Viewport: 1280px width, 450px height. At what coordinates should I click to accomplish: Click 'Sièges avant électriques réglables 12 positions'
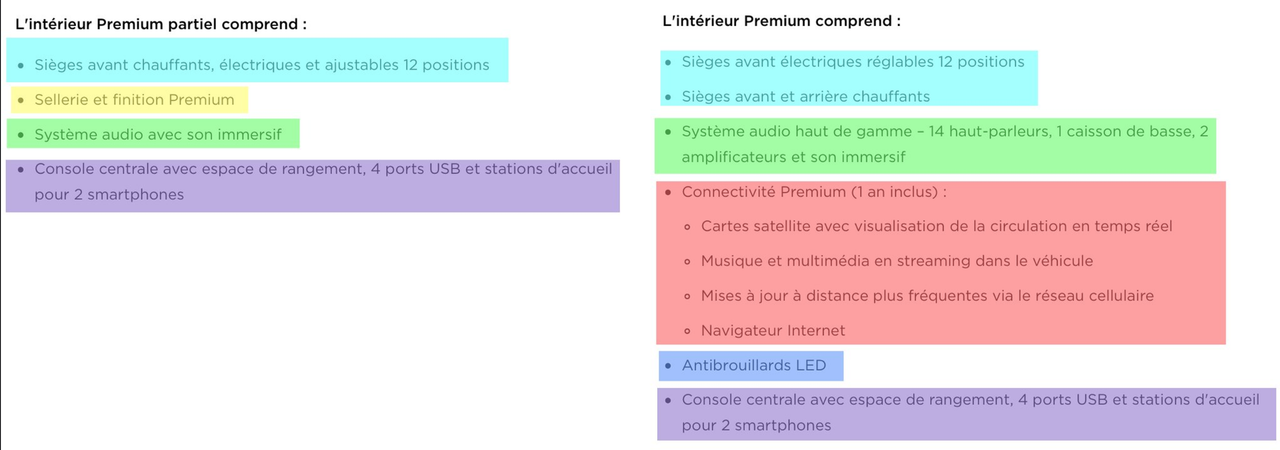(853, 62)
